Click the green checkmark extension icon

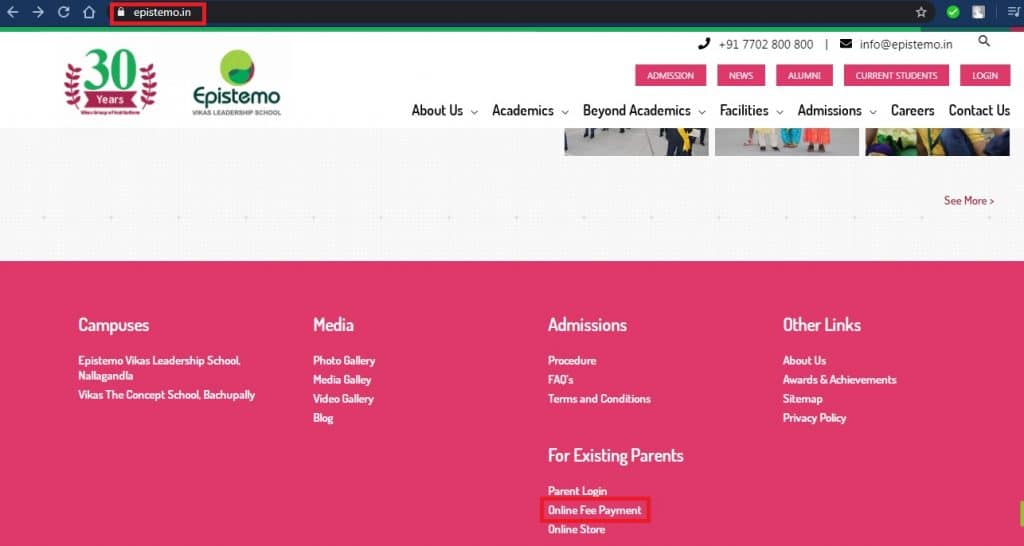click(953, 12)
